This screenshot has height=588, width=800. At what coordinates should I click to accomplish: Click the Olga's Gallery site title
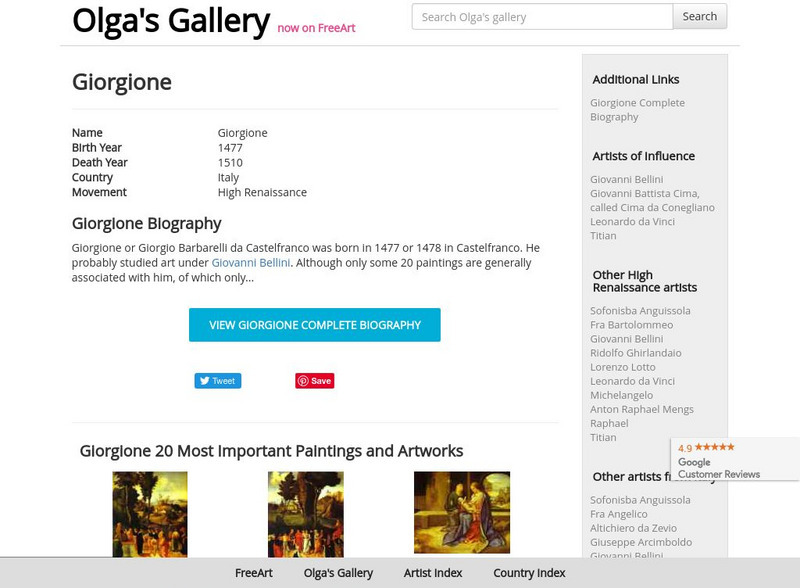tap(171, 20)
